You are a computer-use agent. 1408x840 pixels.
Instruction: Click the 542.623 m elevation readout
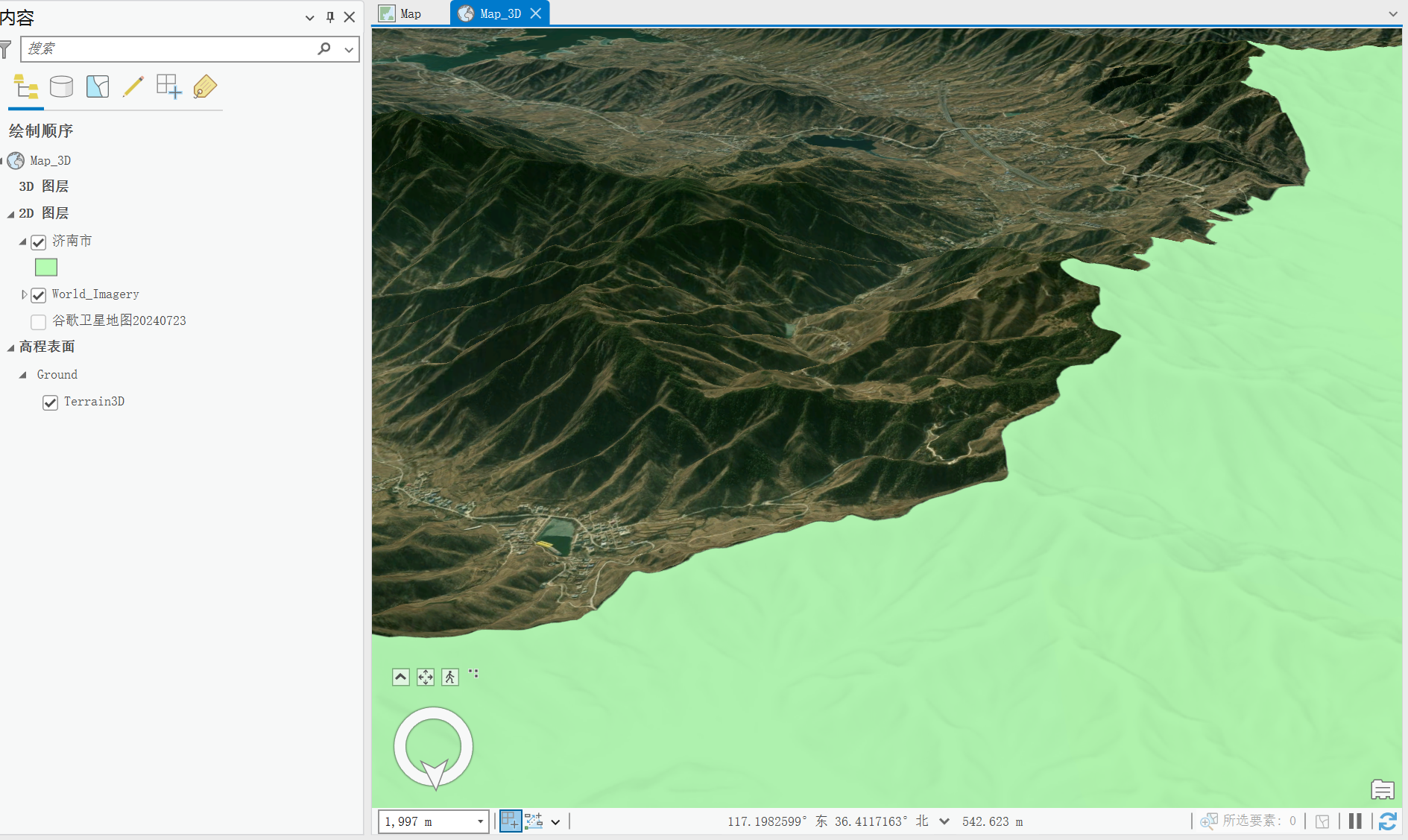pyautogui.click(x=993, y=821)
